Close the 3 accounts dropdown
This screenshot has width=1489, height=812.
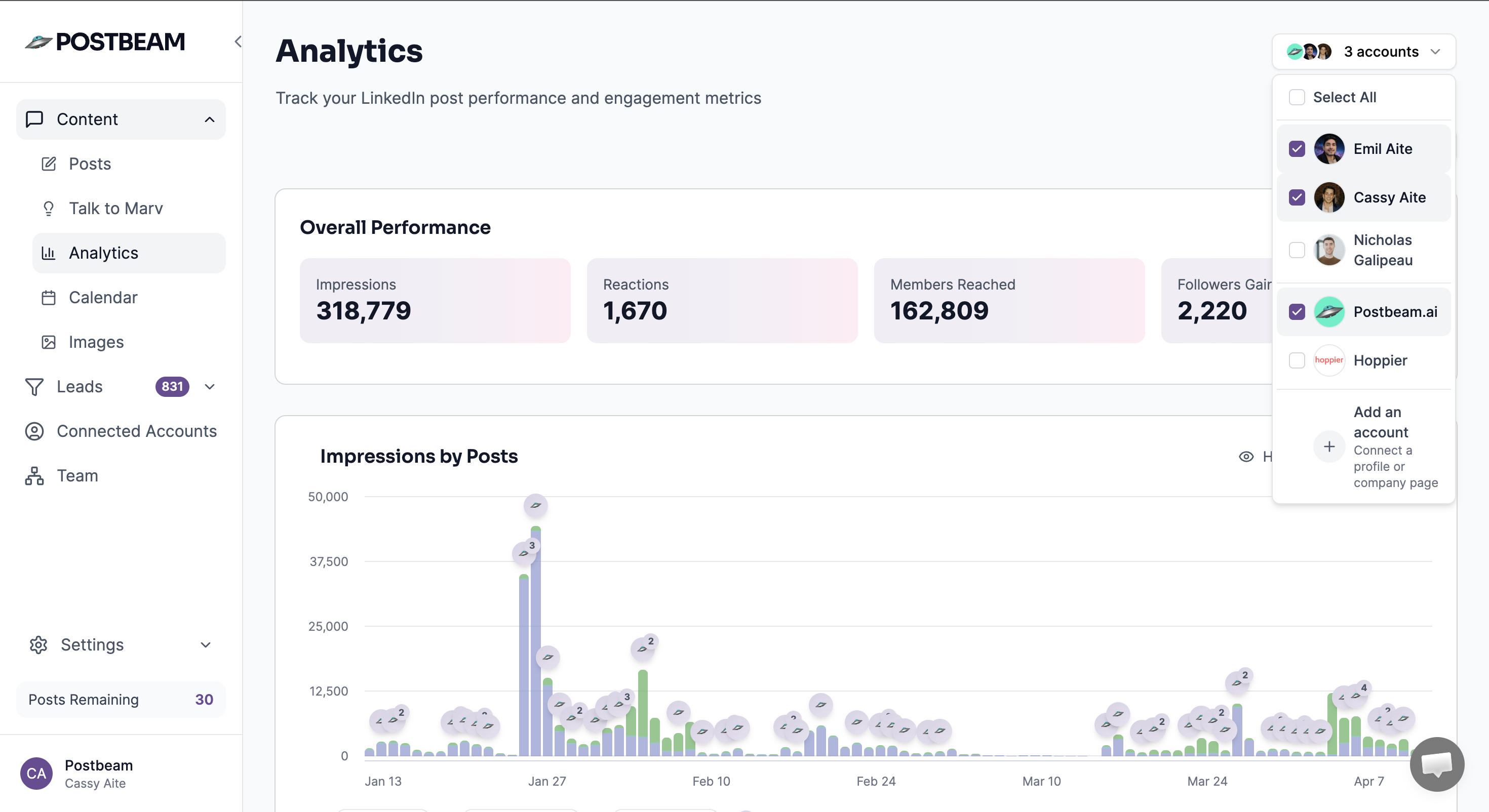(1435, 52)
